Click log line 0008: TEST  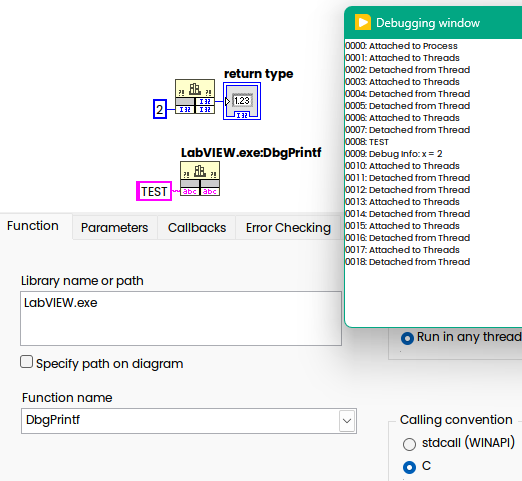pos(367,142)
